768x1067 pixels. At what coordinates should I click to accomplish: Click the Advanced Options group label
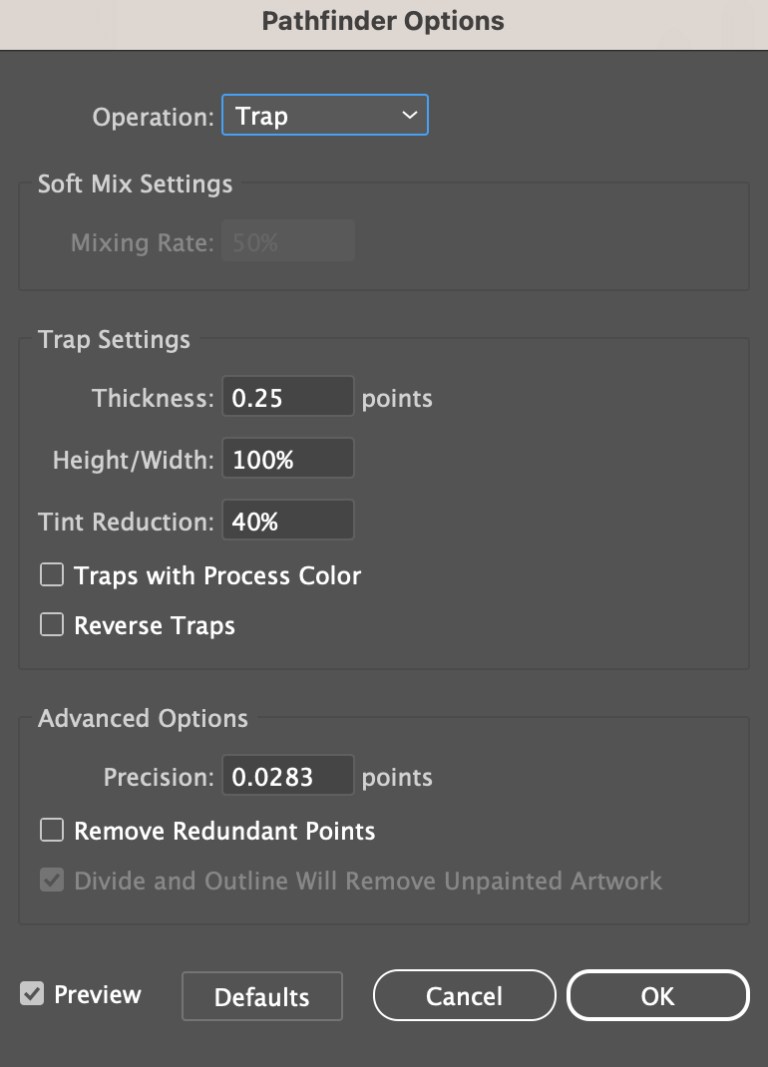(142, 718)
